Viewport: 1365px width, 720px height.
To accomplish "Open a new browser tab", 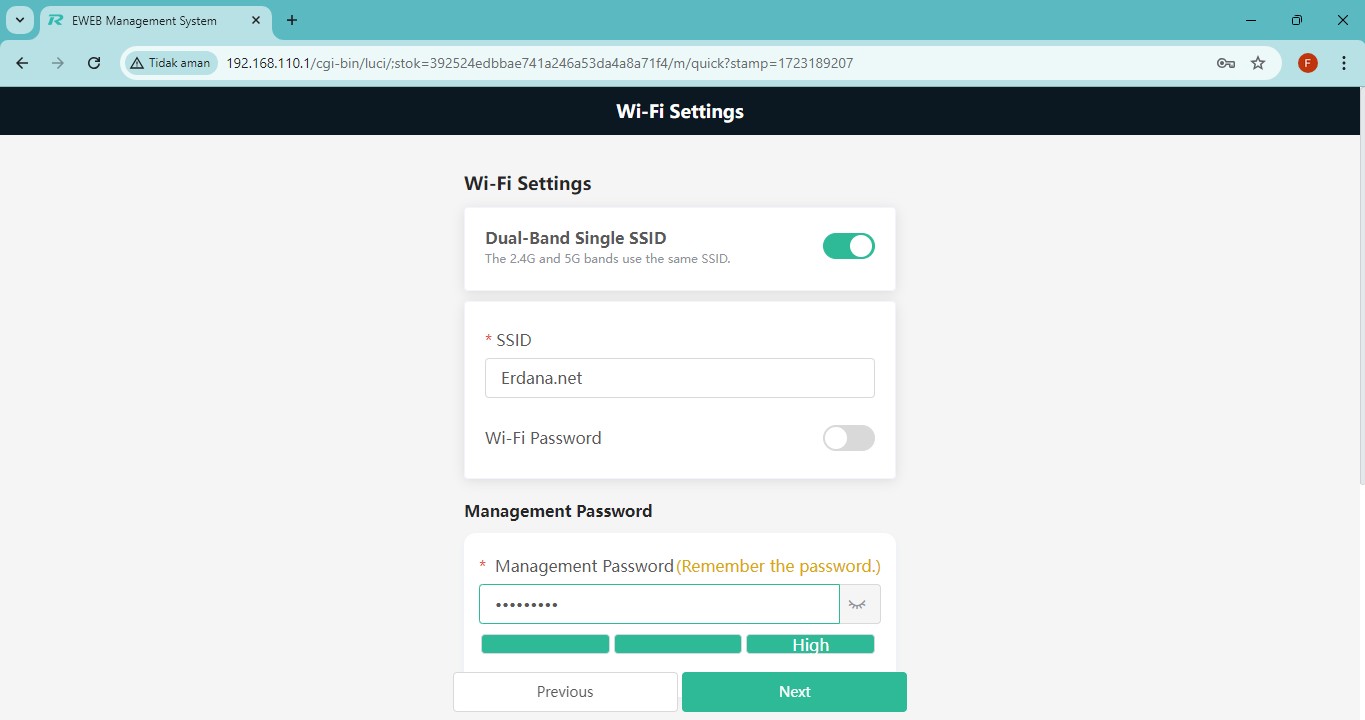I will point(292,20).
